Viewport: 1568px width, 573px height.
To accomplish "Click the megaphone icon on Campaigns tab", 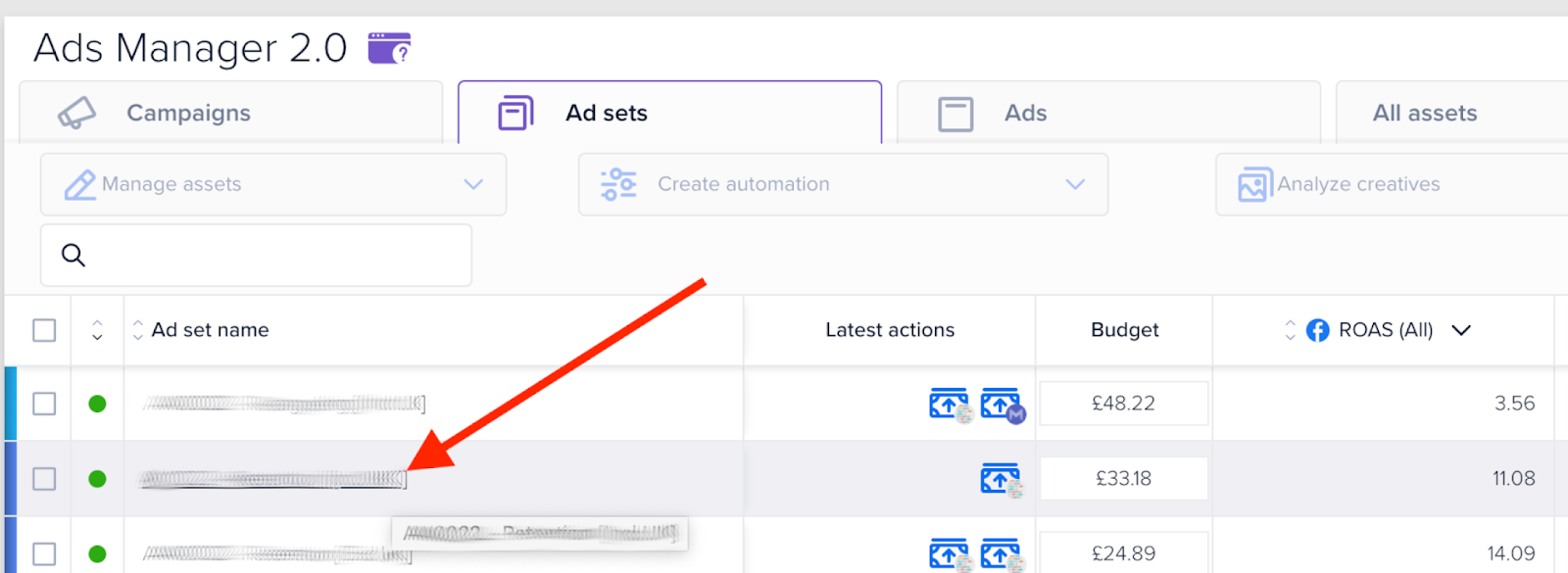I will (76, 113).
